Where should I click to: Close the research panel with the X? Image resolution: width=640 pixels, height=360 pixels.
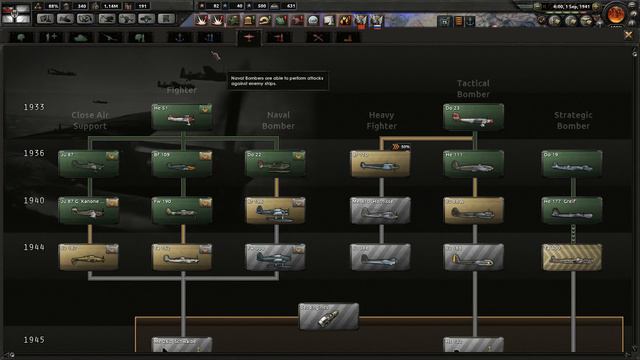628,36
